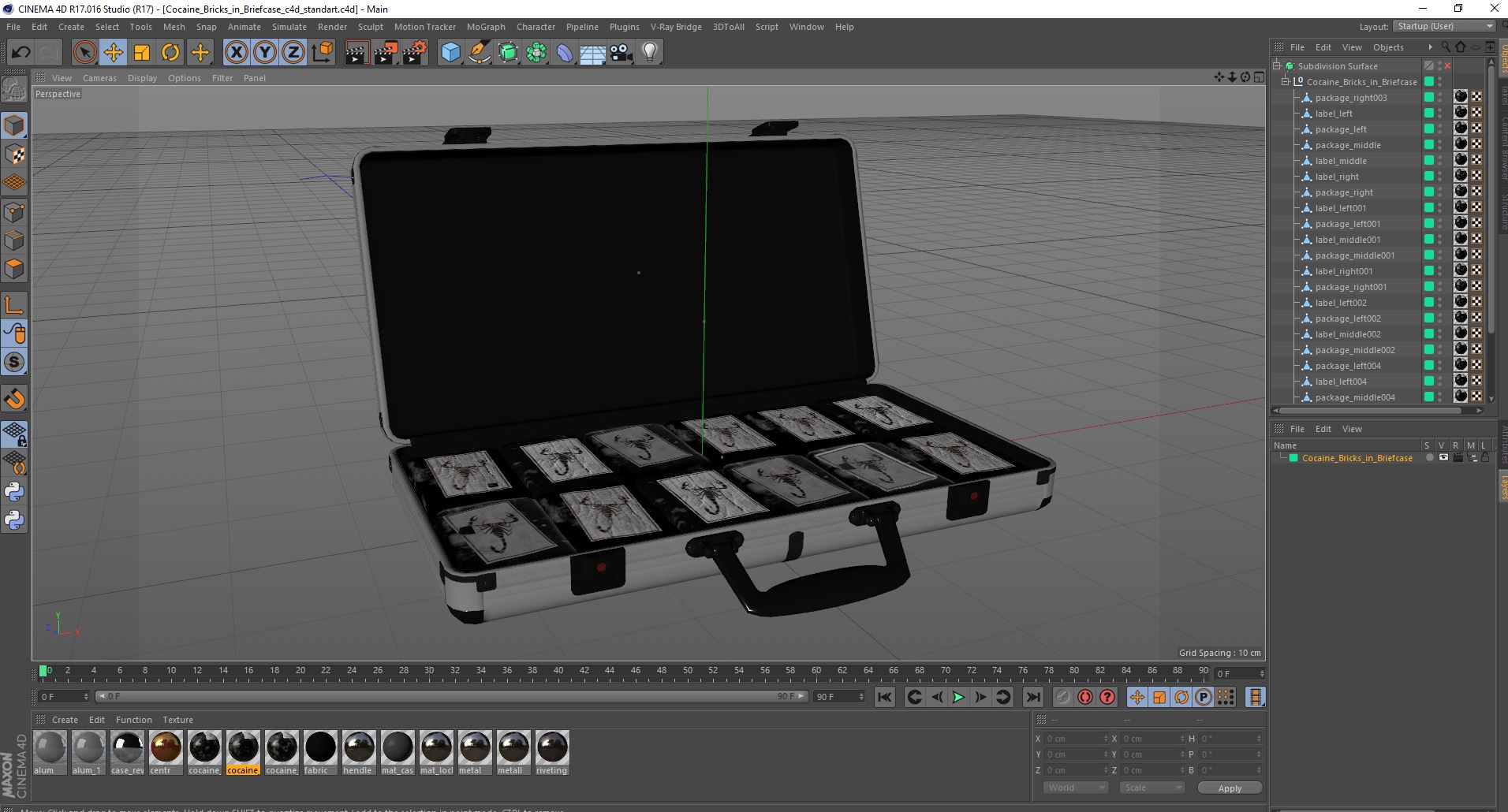Switch to Texture mode

coord(14,154)
